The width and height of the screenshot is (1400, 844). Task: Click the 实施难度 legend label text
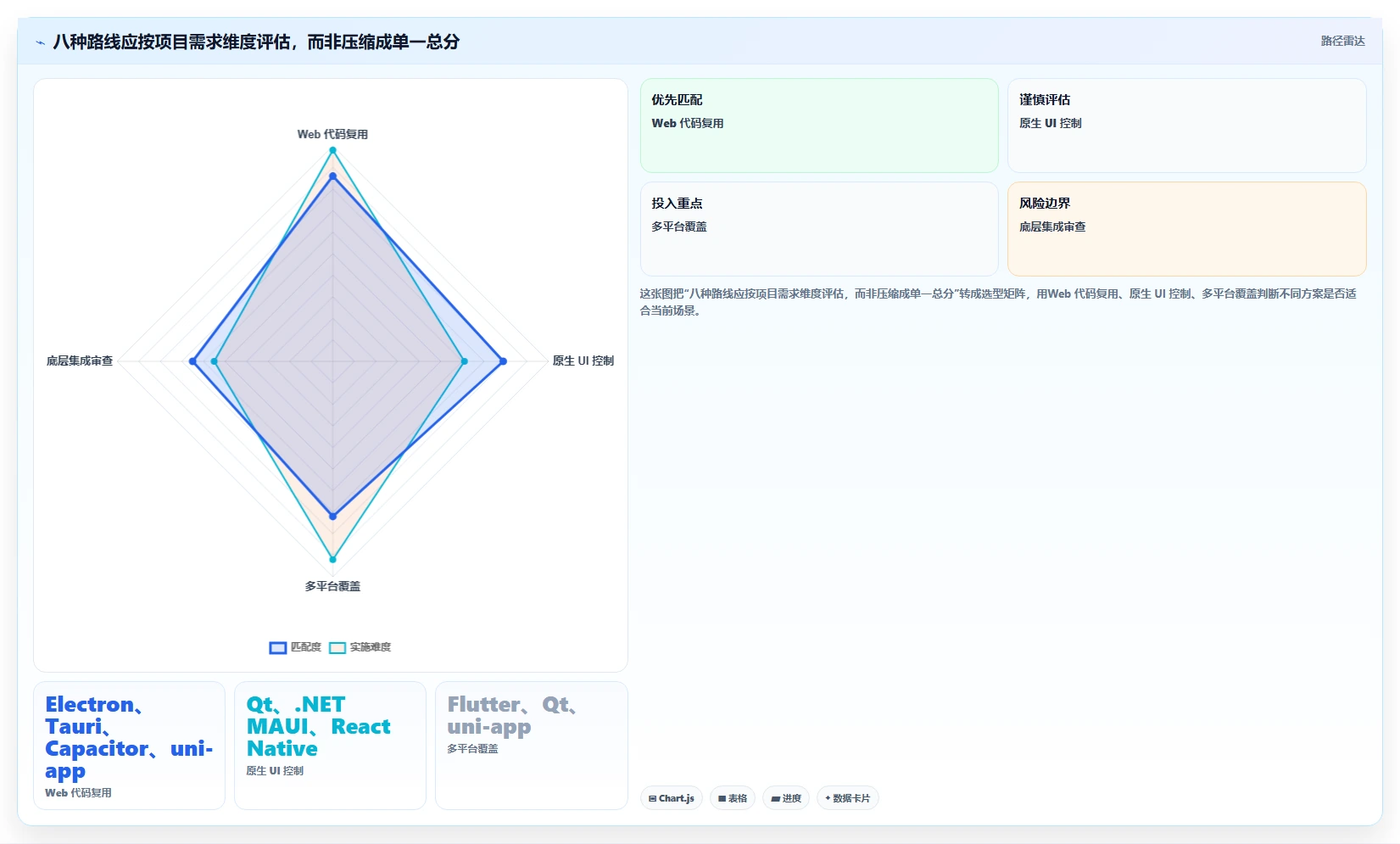371,647
